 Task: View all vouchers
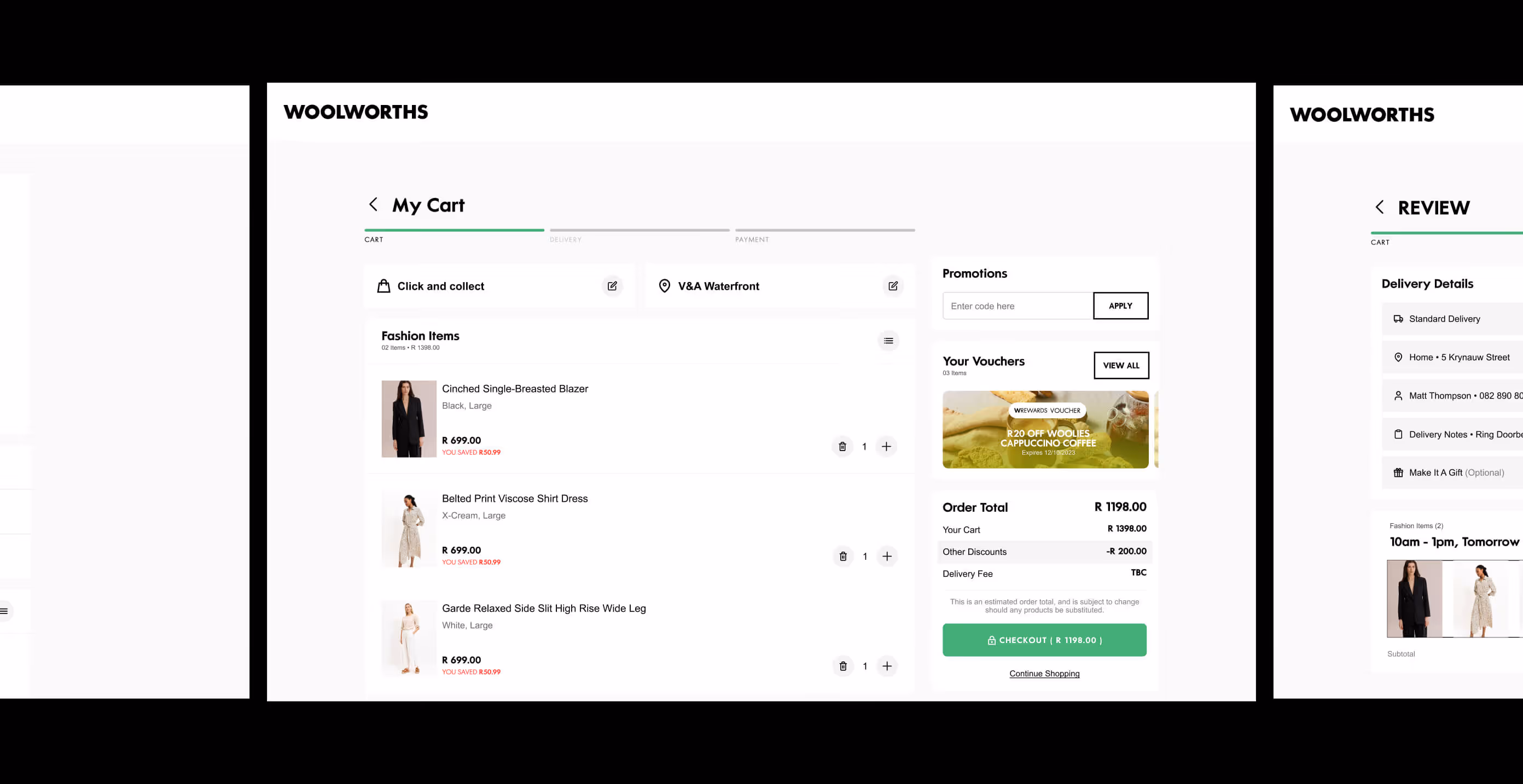1121,366
